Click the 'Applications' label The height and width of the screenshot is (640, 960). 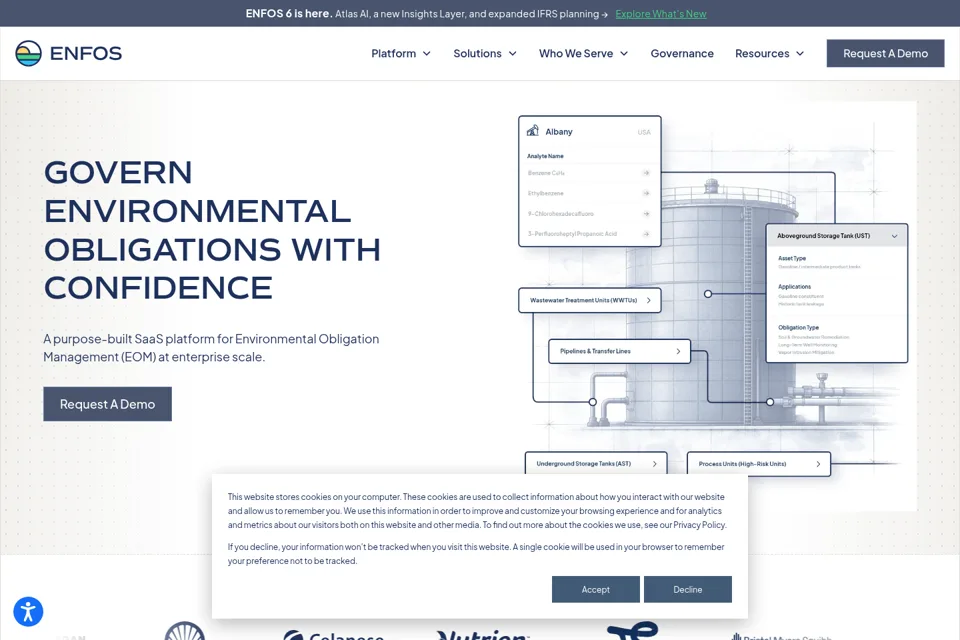[794, 286]
